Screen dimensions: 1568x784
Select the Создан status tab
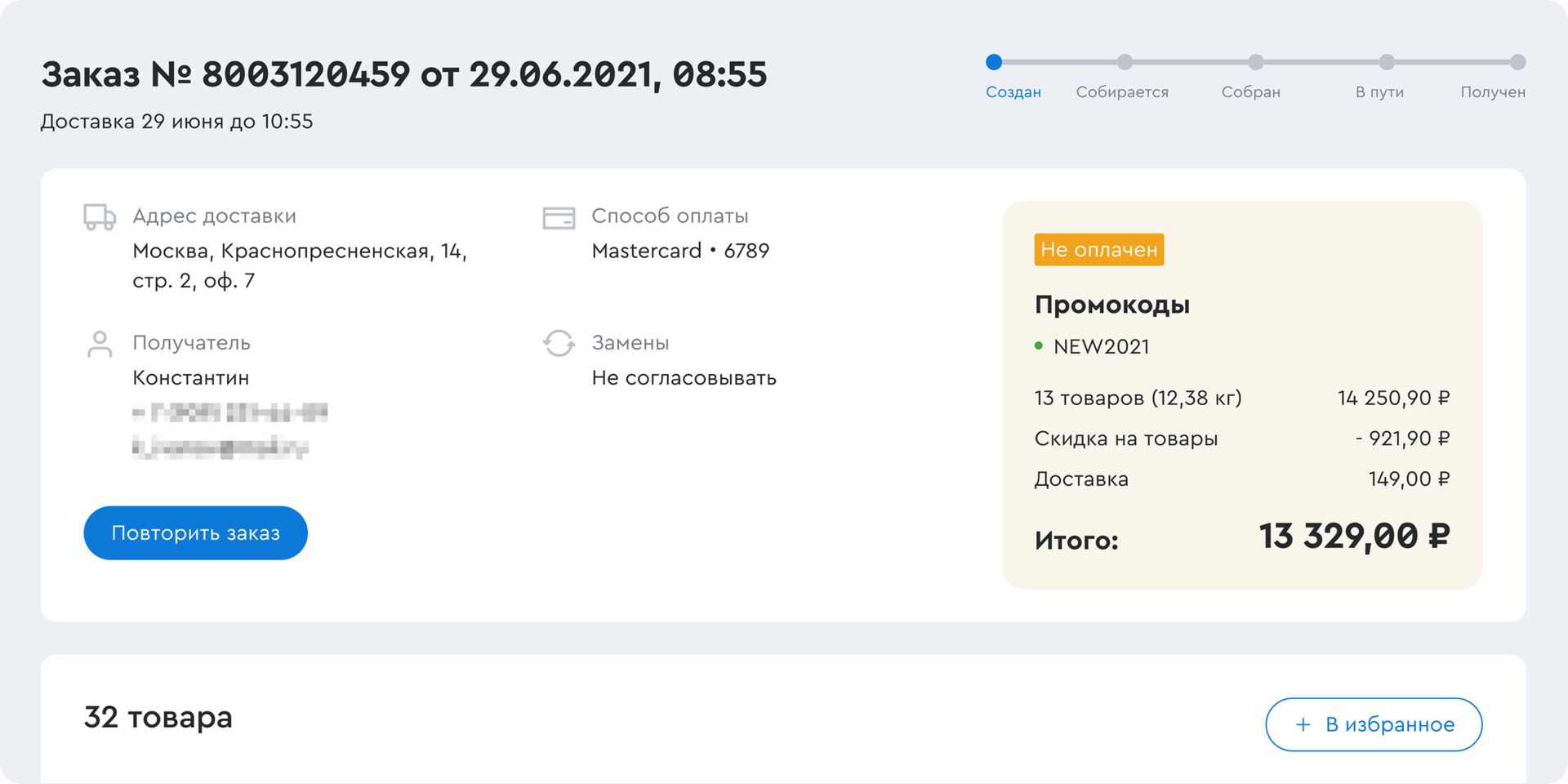point(1013,92)
